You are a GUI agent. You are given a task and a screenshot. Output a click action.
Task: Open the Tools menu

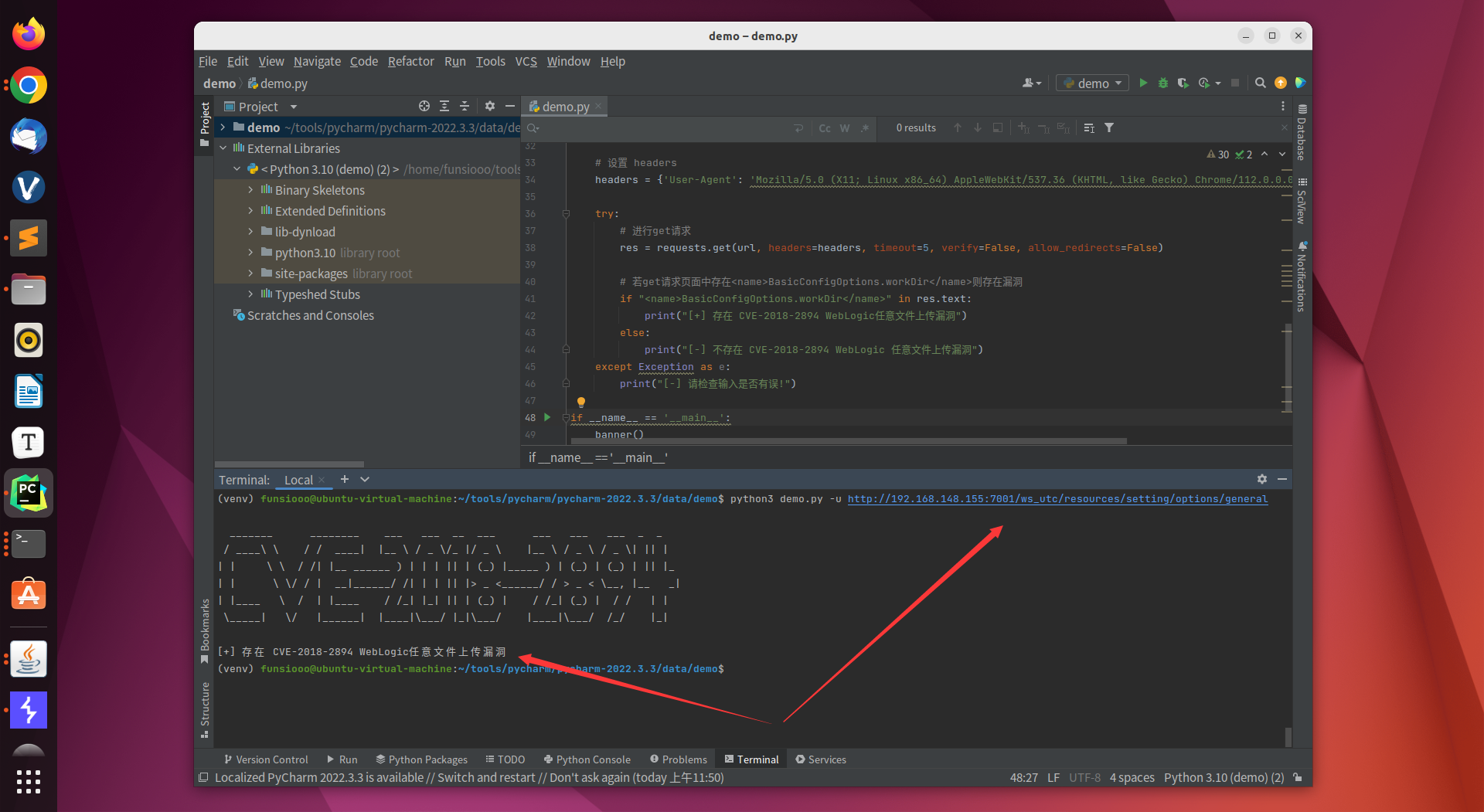490,61
